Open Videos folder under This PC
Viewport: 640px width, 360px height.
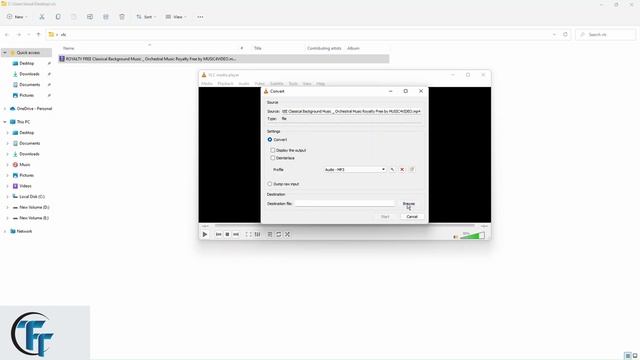(x=25, y=186)
